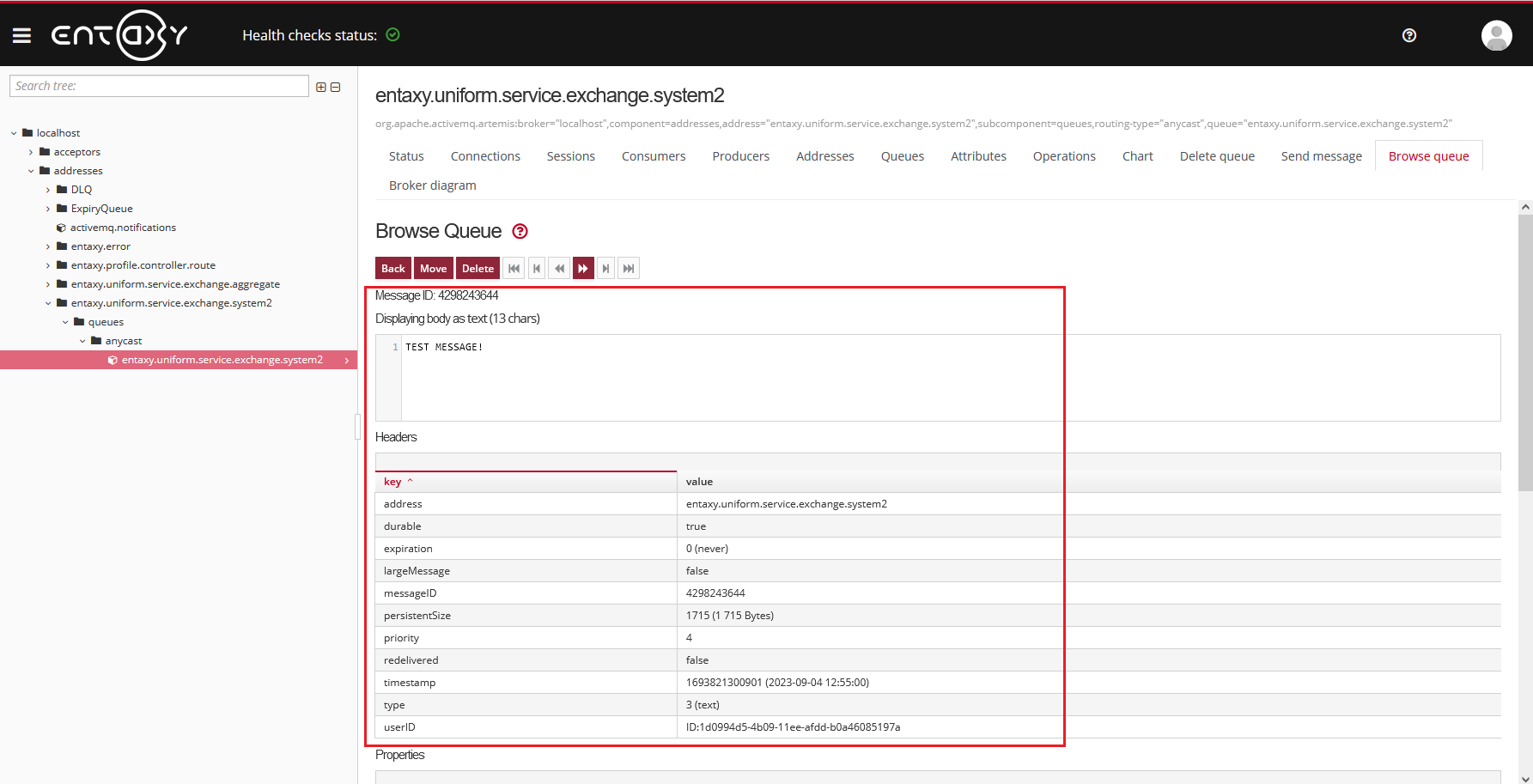
Task: Click the Back button above the message
Action: click(x=392, y=267)
